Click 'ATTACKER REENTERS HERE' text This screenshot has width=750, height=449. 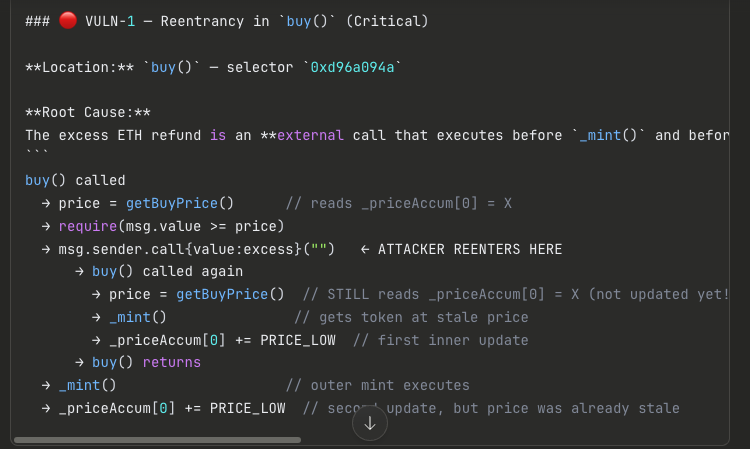[470, 249]
